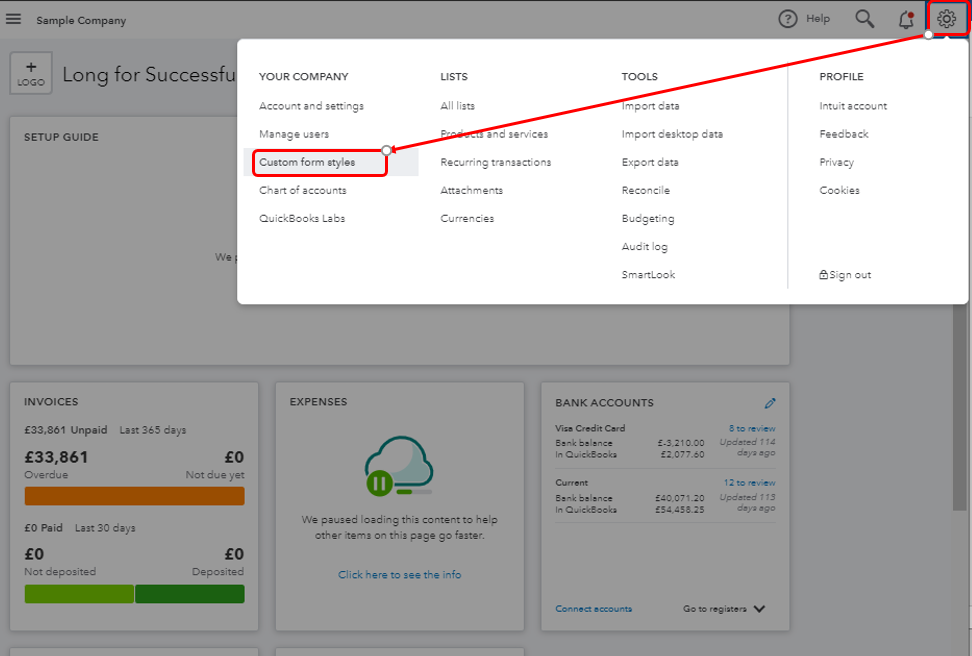972x656 pixels.
Task: Open Intuit account profile
Action: click(x=853, y=106)
